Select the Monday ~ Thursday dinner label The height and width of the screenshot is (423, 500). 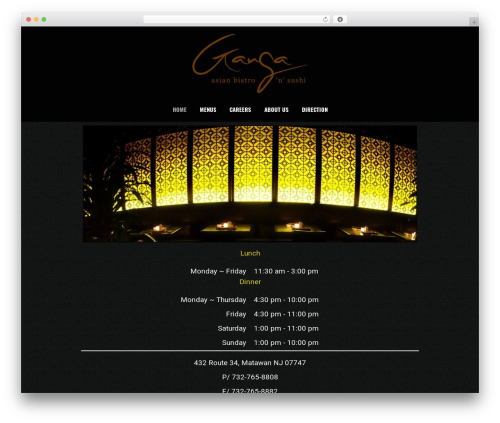(x=213, y=300)
